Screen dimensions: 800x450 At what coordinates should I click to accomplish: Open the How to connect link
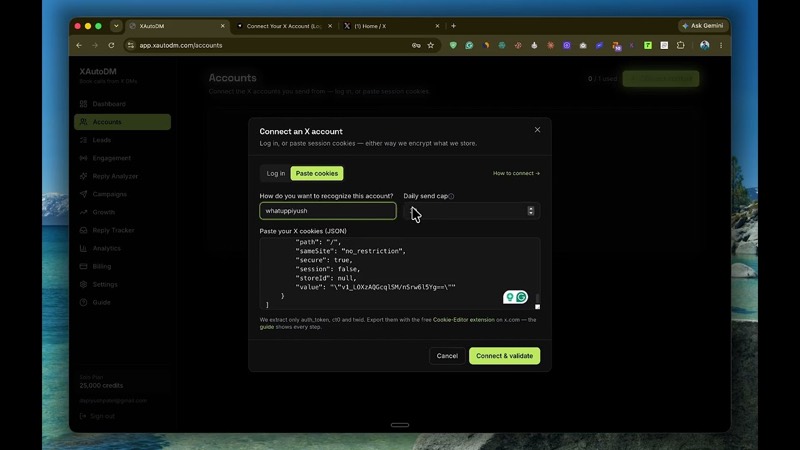click(x=516, y=173)
